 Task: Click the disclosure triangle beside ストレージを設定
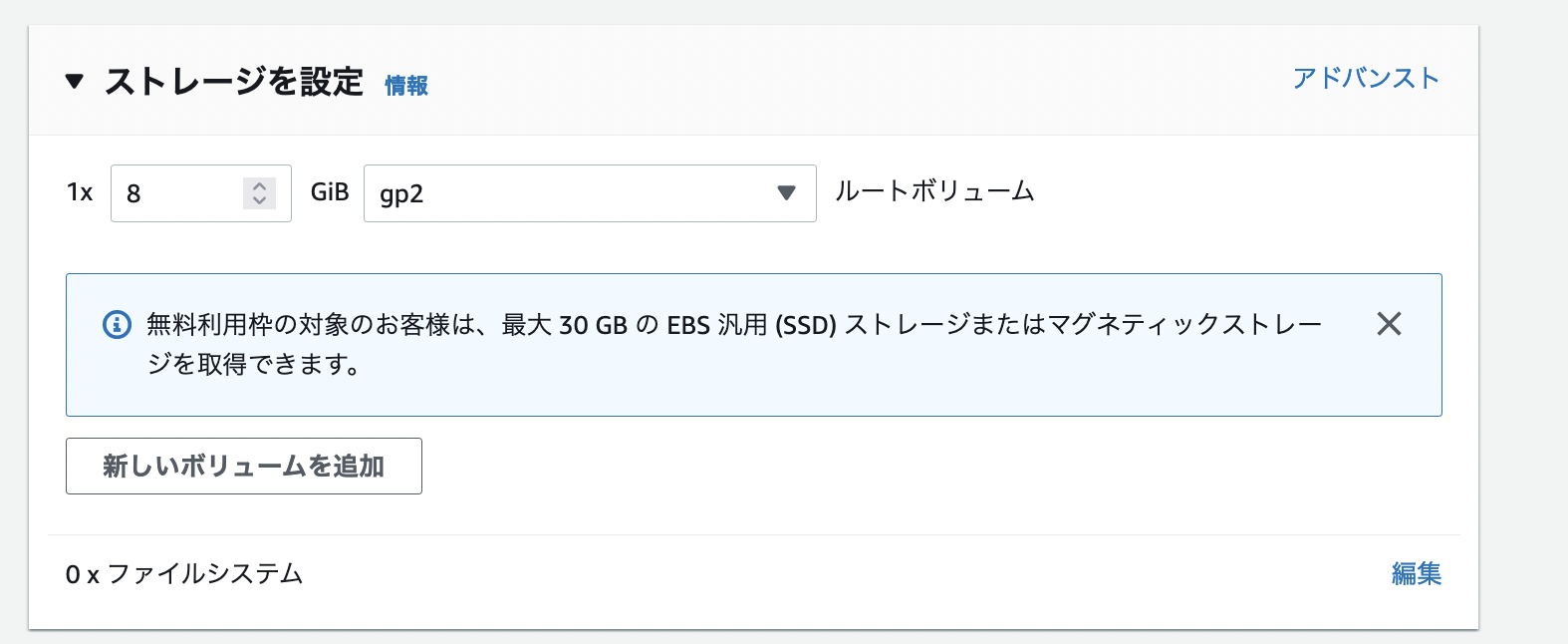click(73, 81)
